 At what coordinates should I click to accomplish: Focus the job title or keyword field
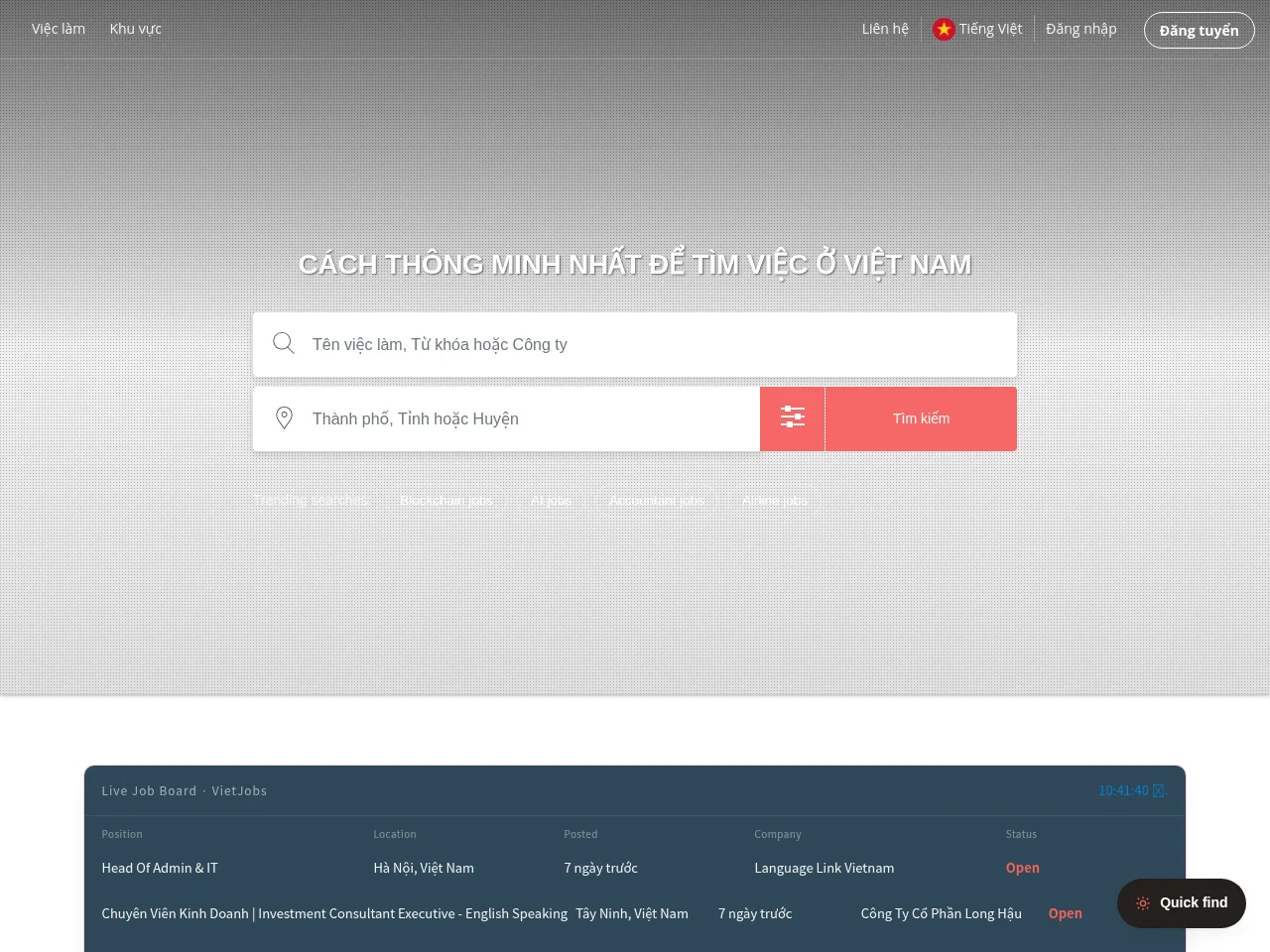click(x=635, y=344)
